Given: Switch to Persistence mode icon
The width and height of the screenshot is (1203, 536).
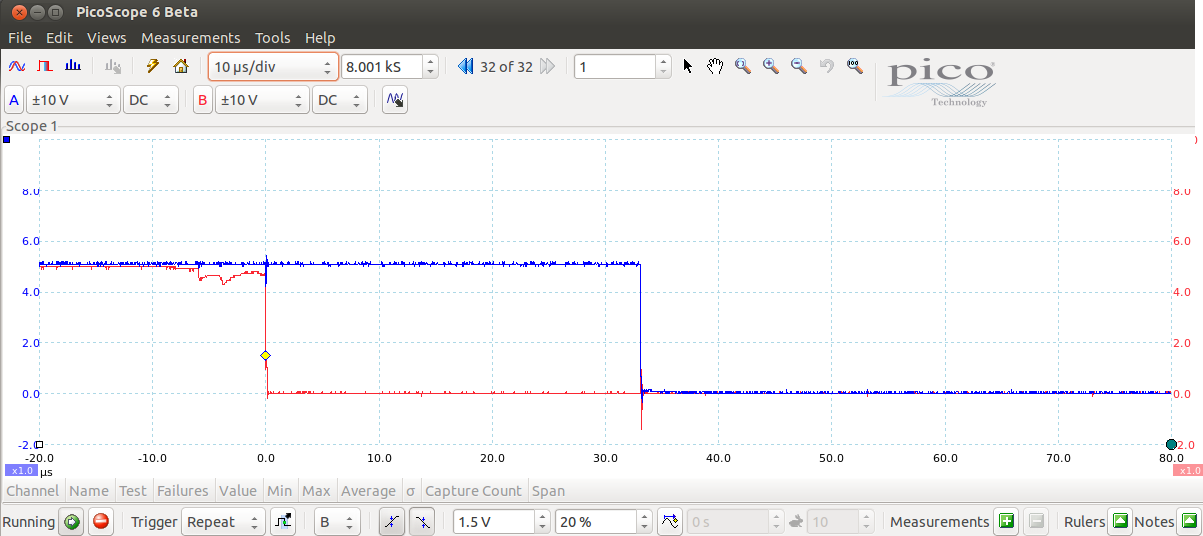Looking at the screenshot, I should tap(44, 67).
